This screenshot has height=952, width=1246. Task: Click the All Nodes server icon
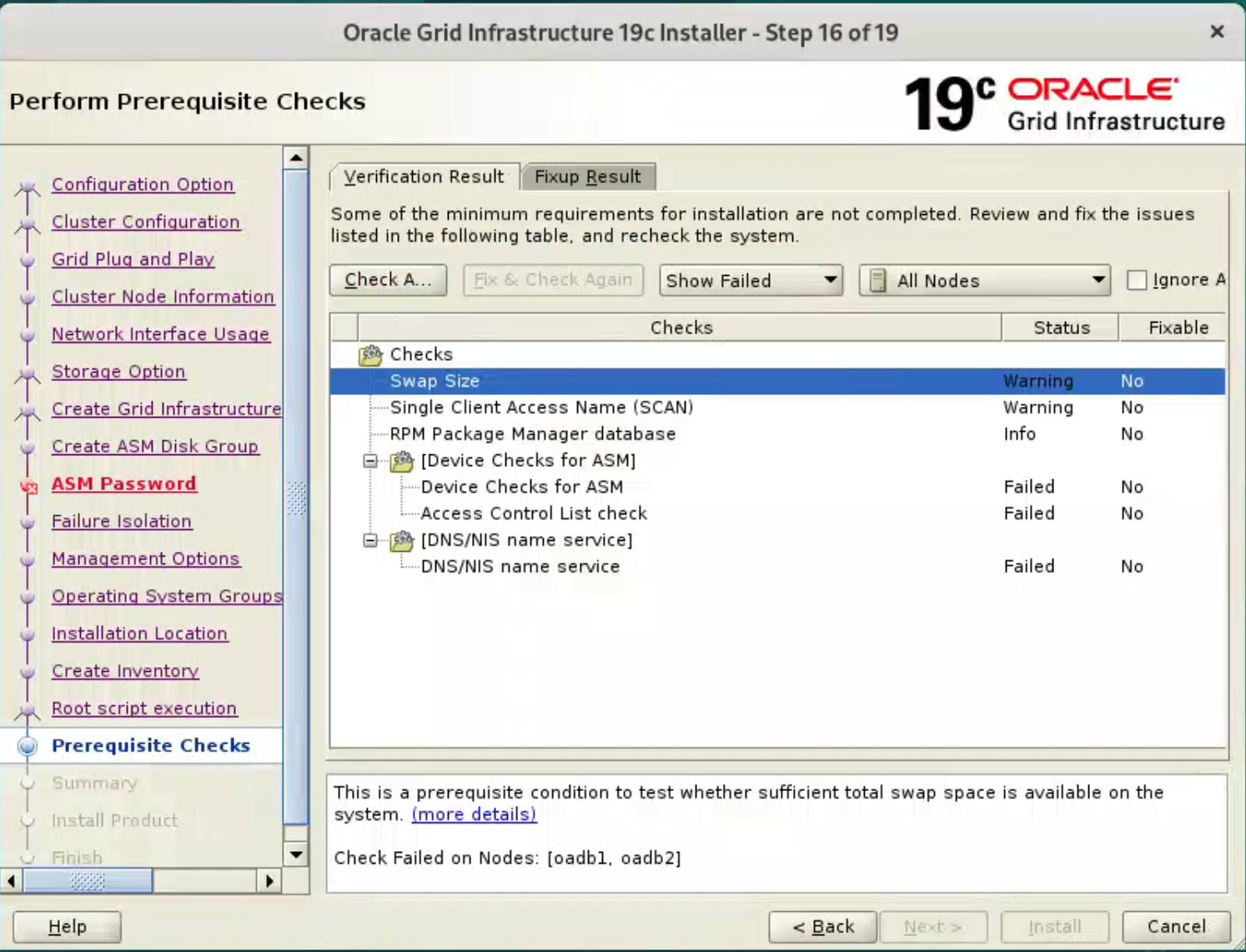pyautogui.click(x=877, y=280)
